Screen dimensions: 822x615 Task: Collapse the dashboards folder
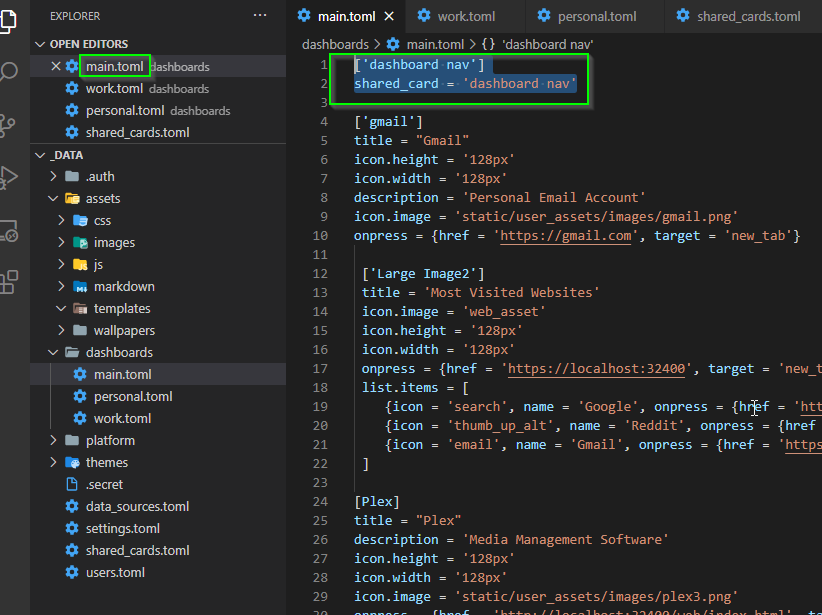point(53,352)
